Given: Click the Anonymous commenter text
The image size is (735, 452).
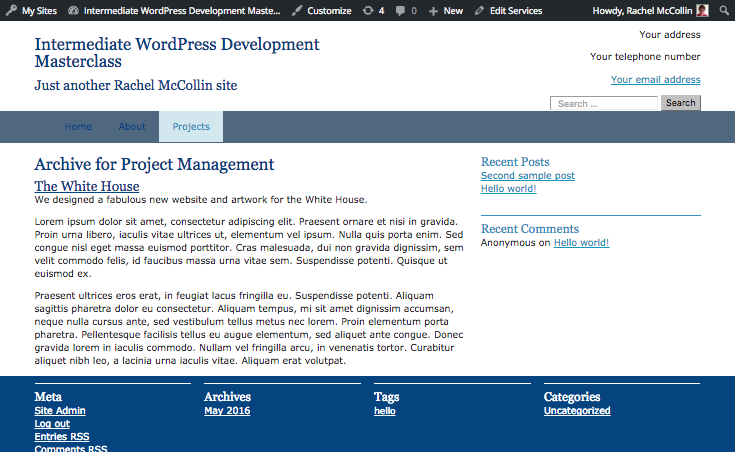Looking at the screenshot, I should pos(508,242).
